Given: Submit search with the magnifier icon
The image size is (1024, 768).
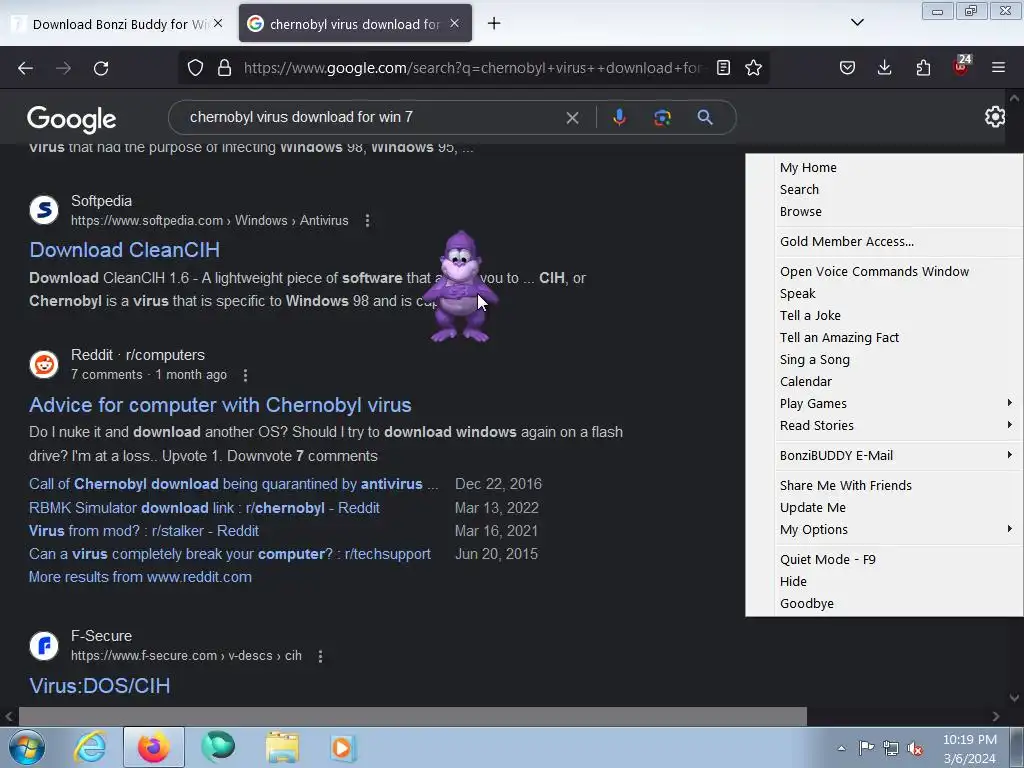Looking at the screenshot, I should pos(705,118).
